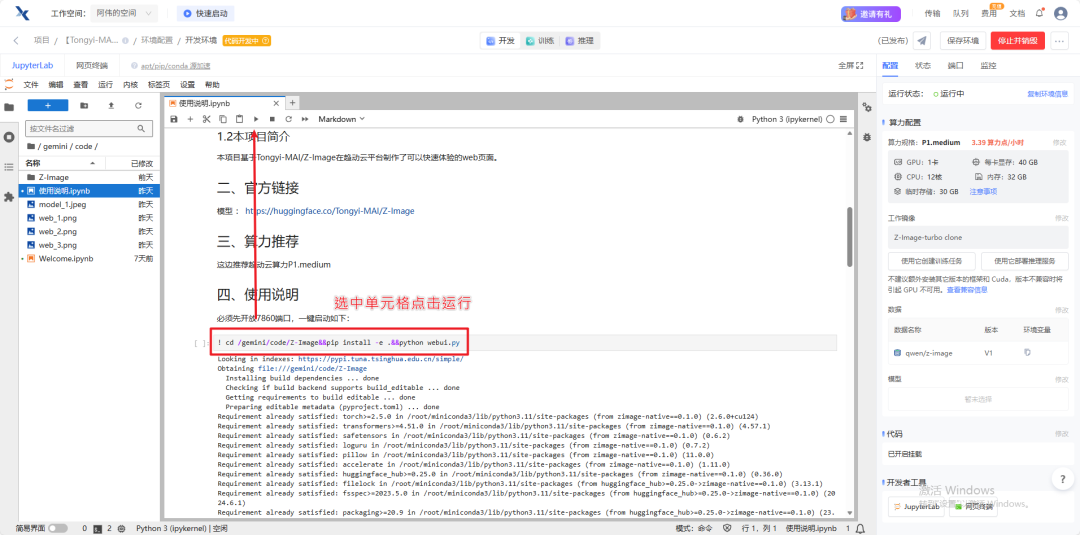1080x535 pixels.
Task: Open the notebook toolbar hamburger menu icon
Action: click(843, 119)
